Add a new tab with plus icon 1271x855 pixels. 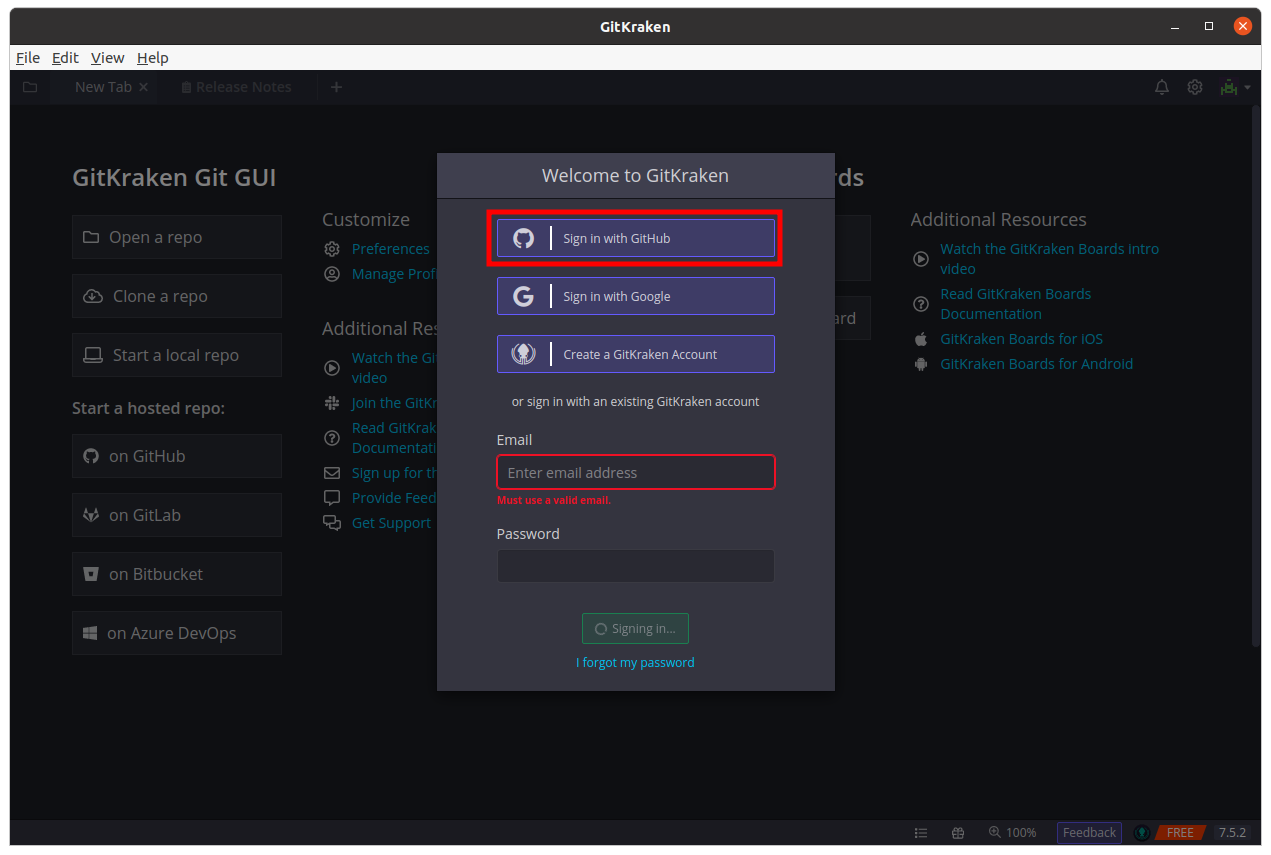click(336, 87)
